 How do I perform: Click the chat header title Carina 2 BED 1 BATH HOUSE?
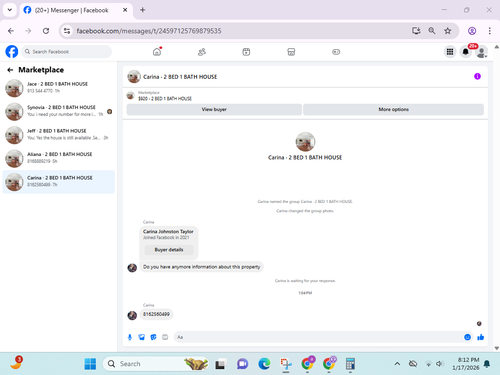click(180, 77)
